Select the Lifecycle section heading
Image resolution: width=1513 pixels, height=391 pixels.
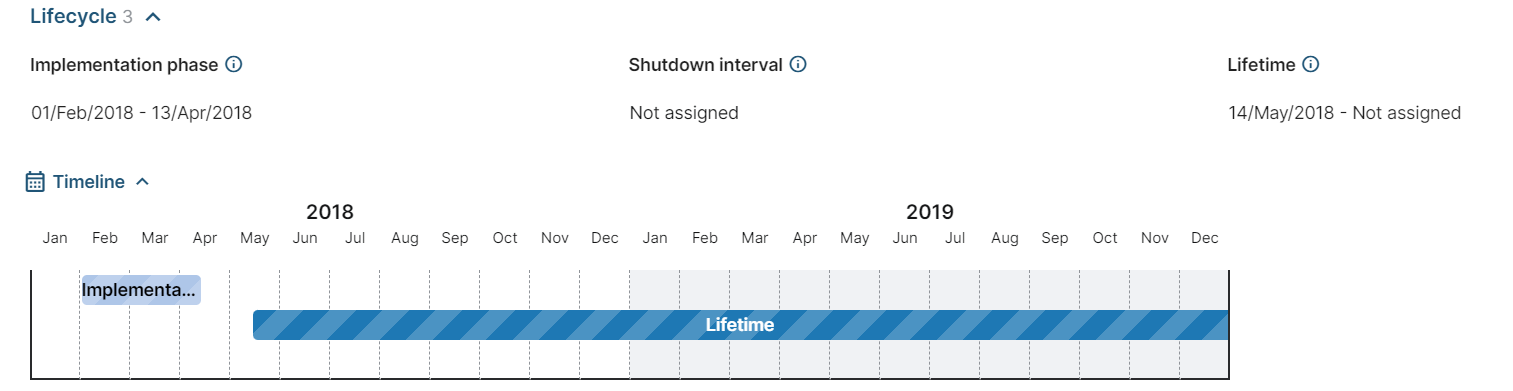point(73,16)
